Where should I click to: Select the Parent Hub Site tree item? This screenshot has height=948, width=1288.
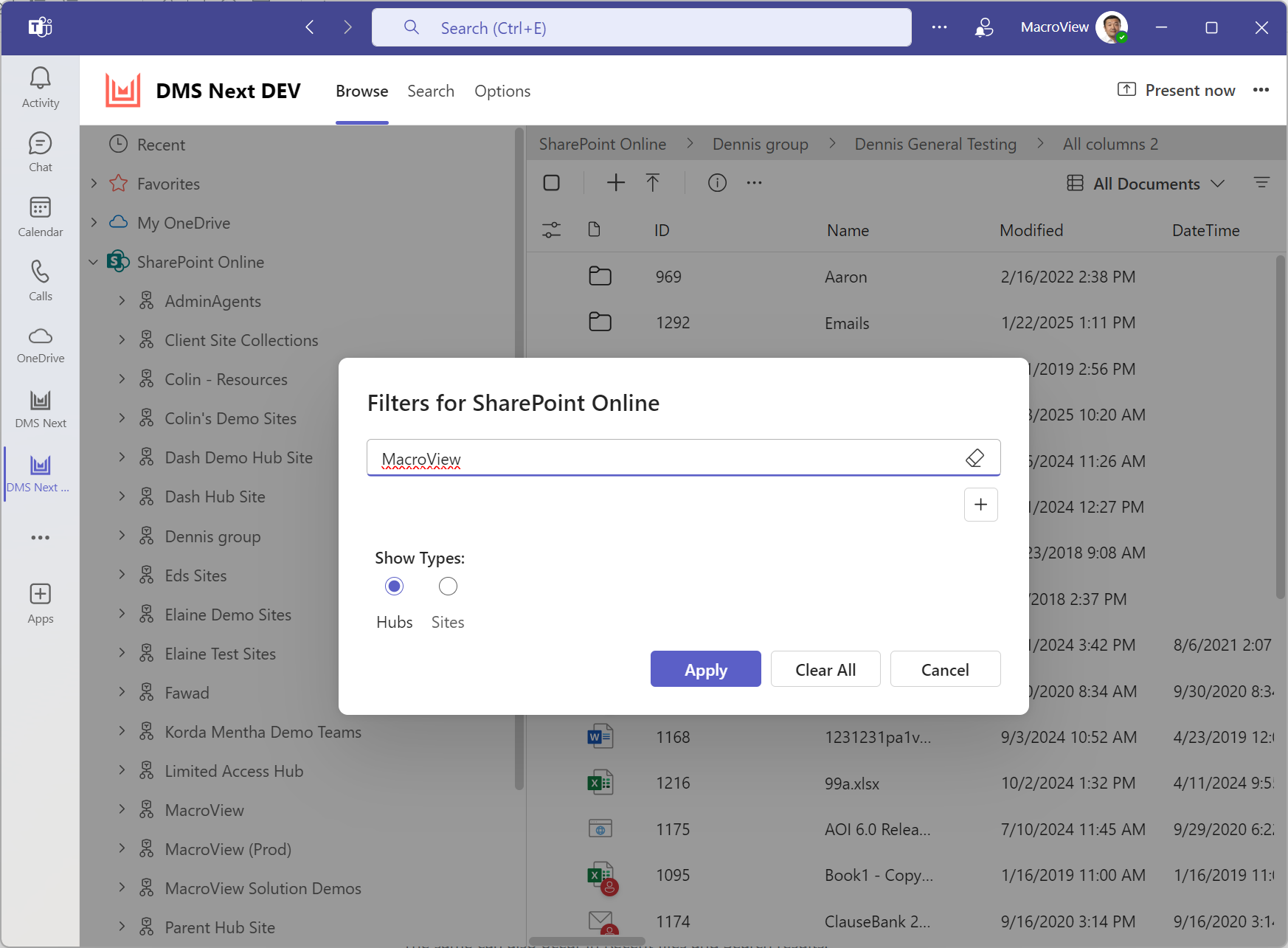tap(220, 927)
